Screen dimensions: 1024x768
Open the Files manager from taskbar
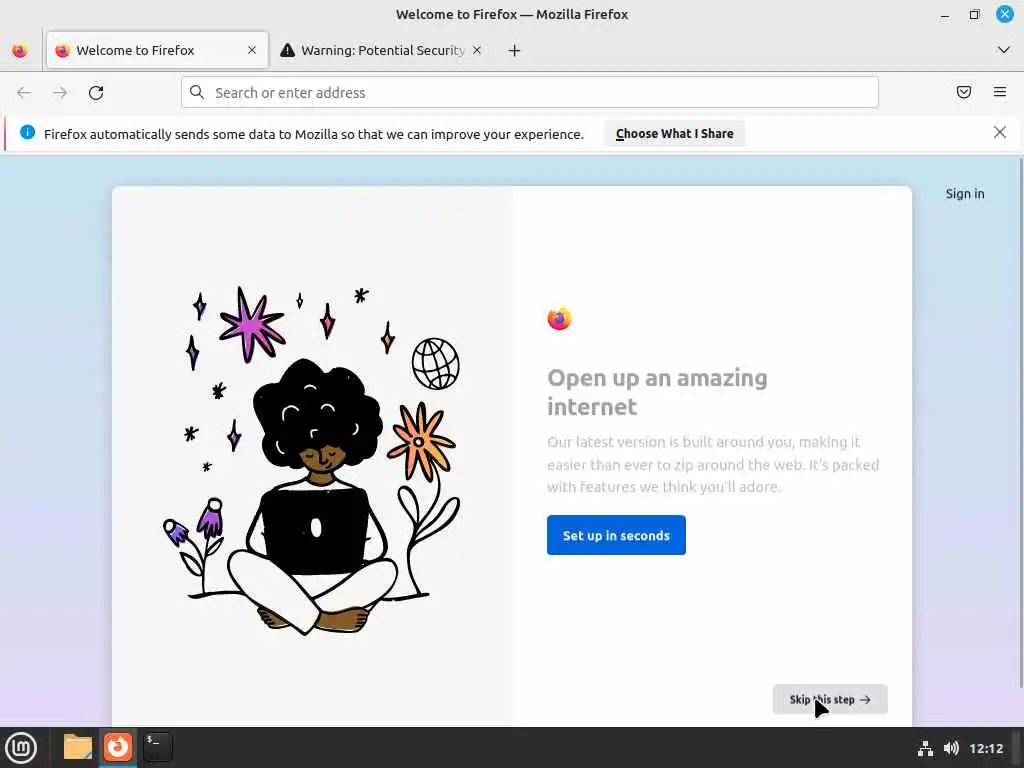(x=78, y=747)
